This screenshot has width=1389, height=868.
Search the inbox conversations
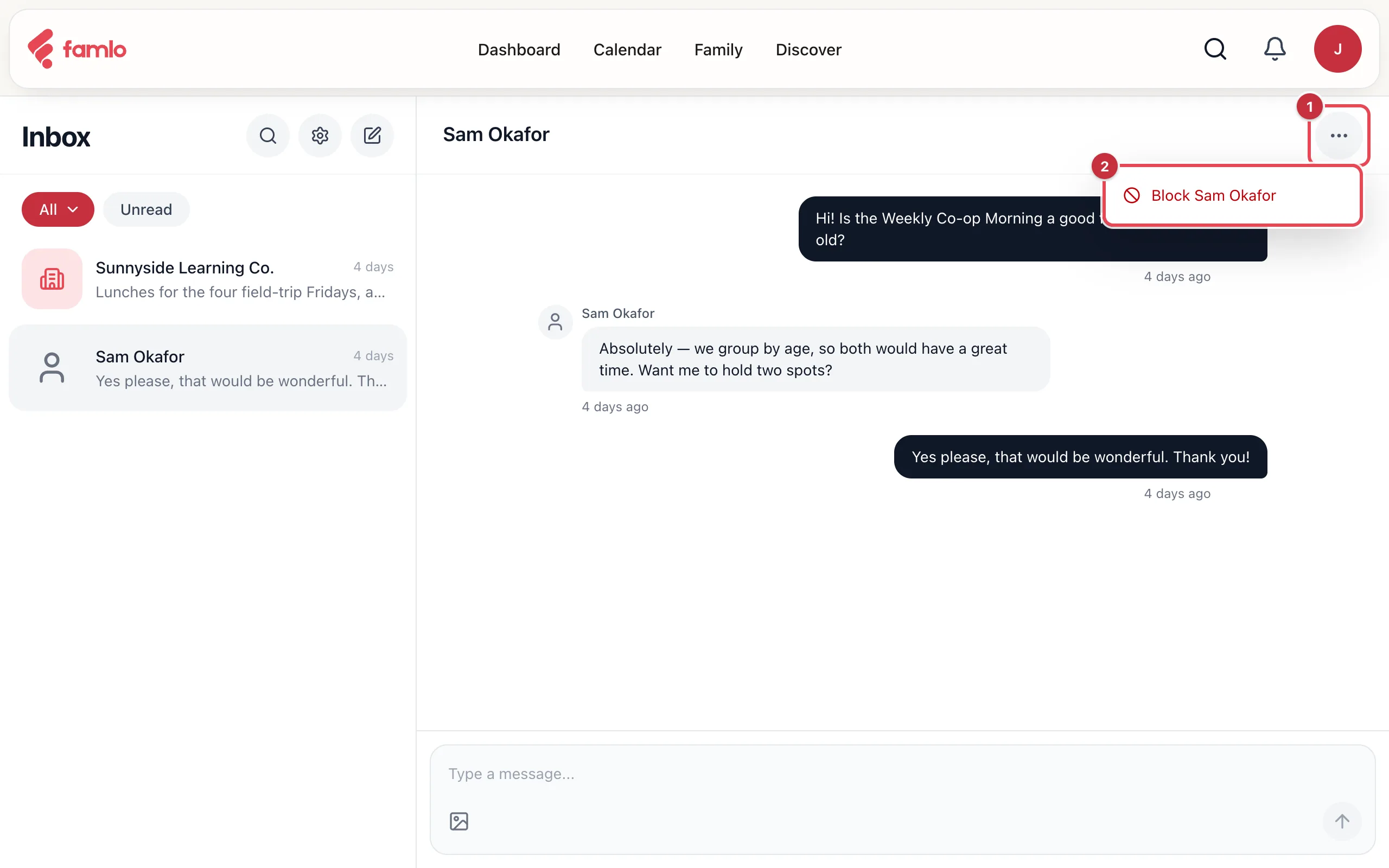pyautogui.click(x=267, y=136)
